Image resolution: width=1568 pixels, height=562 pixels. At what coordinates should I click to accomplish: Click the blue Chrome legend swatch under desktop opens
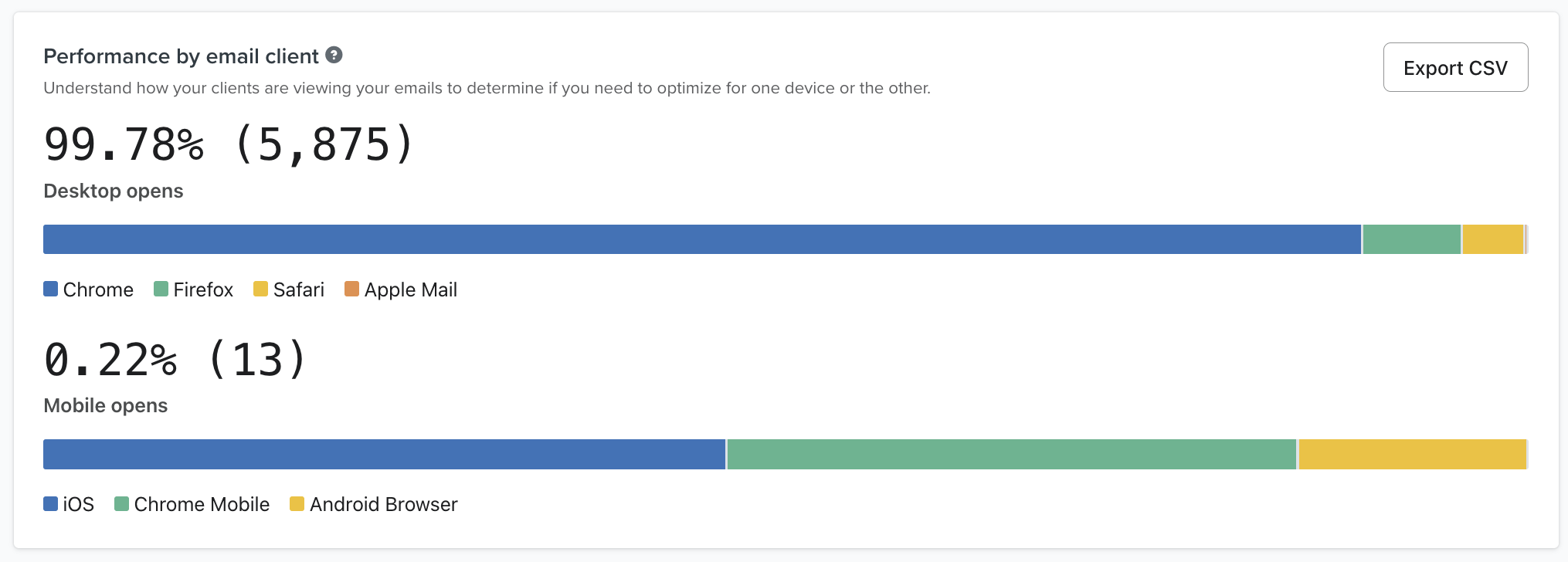[x=51, y=289]
